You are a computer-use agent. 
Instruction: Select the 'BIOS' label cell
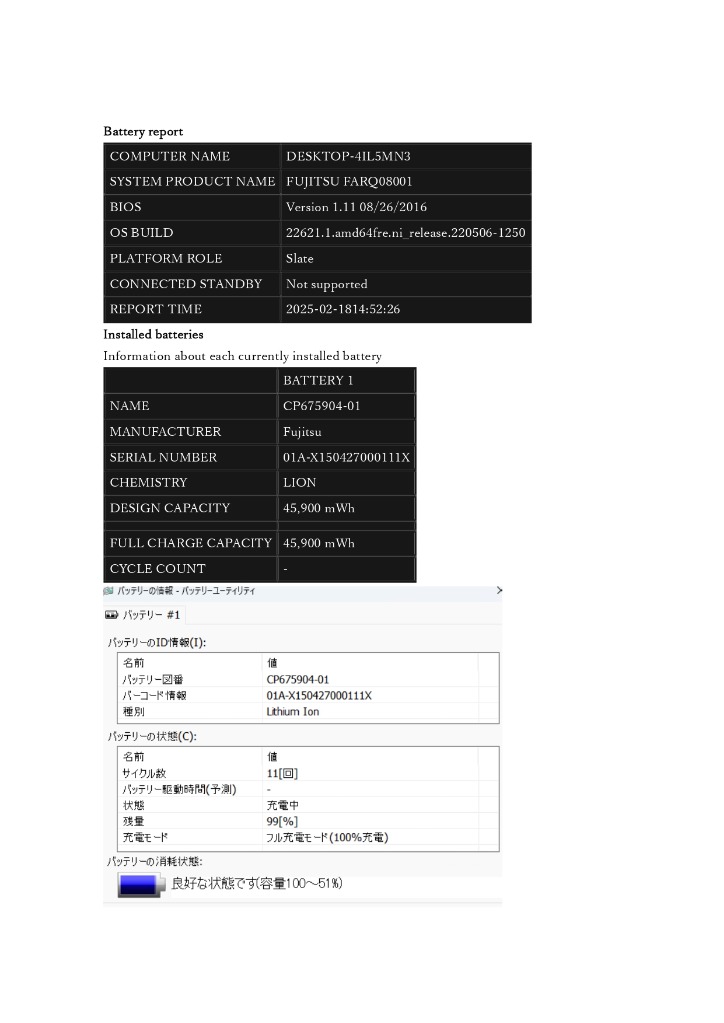pyautogui.click(x=192, y=207)
